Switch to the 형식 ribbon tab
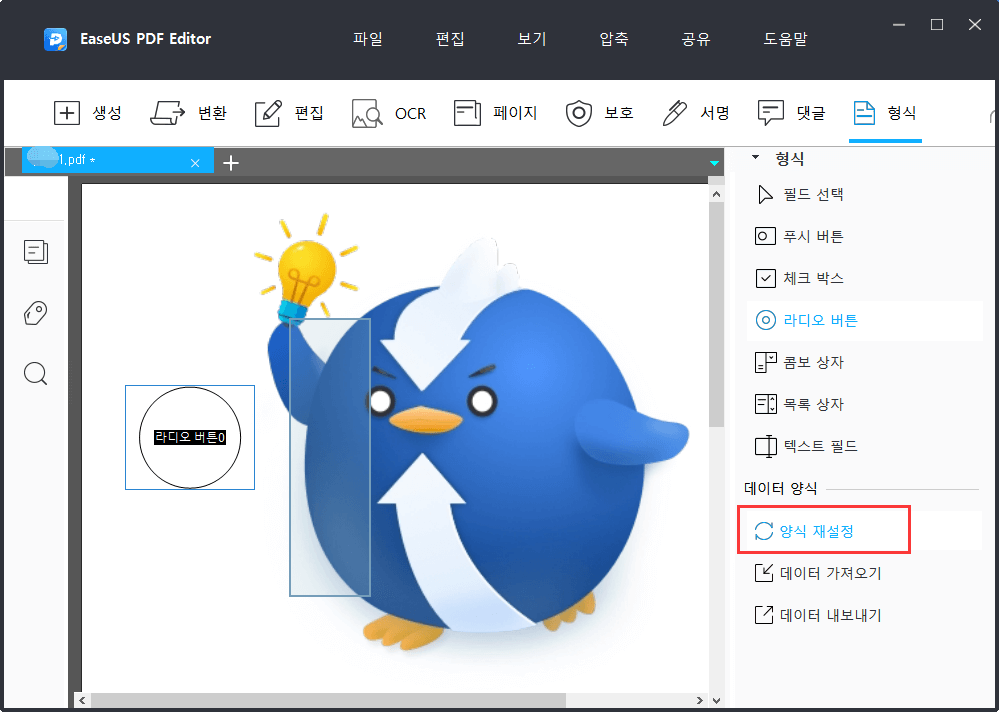This screenshot has height=712, width=999. 885,113
